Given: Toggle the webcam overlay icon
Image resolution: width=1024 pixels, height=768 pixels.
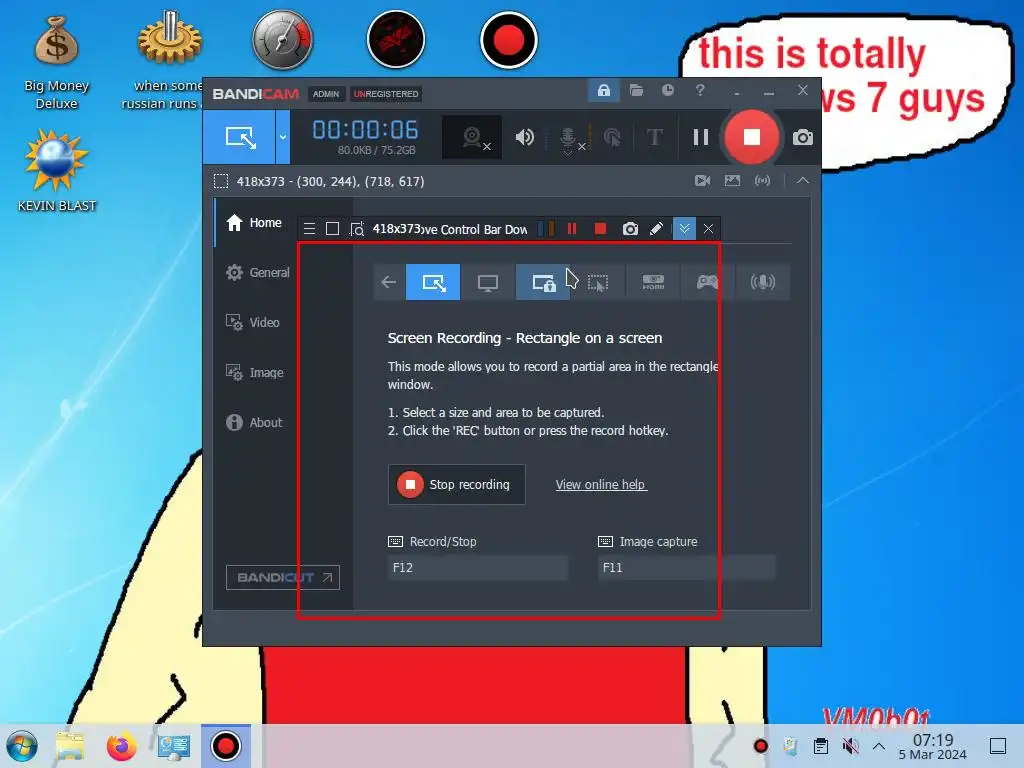Looking at the screenshot, I should click(x=472, y=137).
